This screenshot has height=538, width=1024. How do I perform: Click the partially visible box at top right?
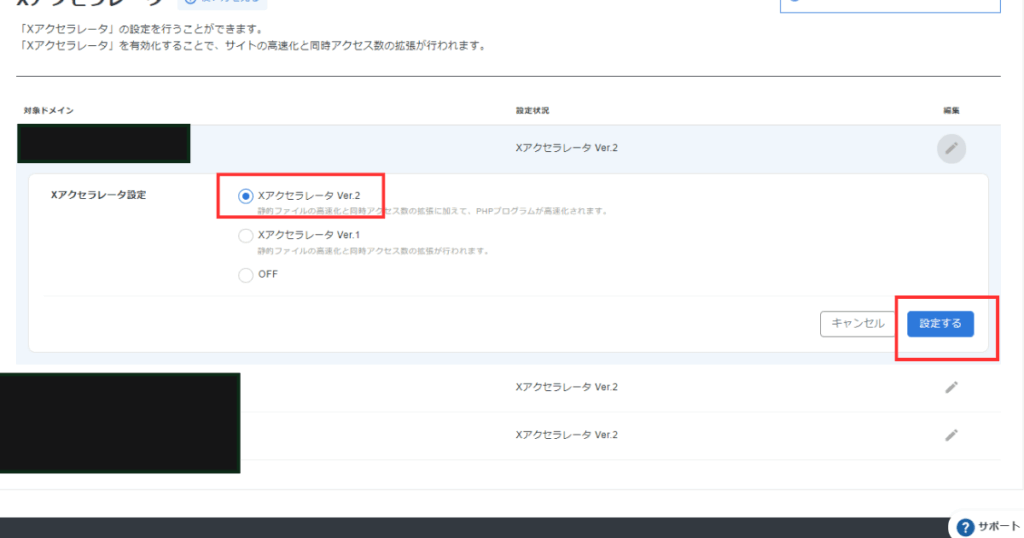[x=889, y=5]
